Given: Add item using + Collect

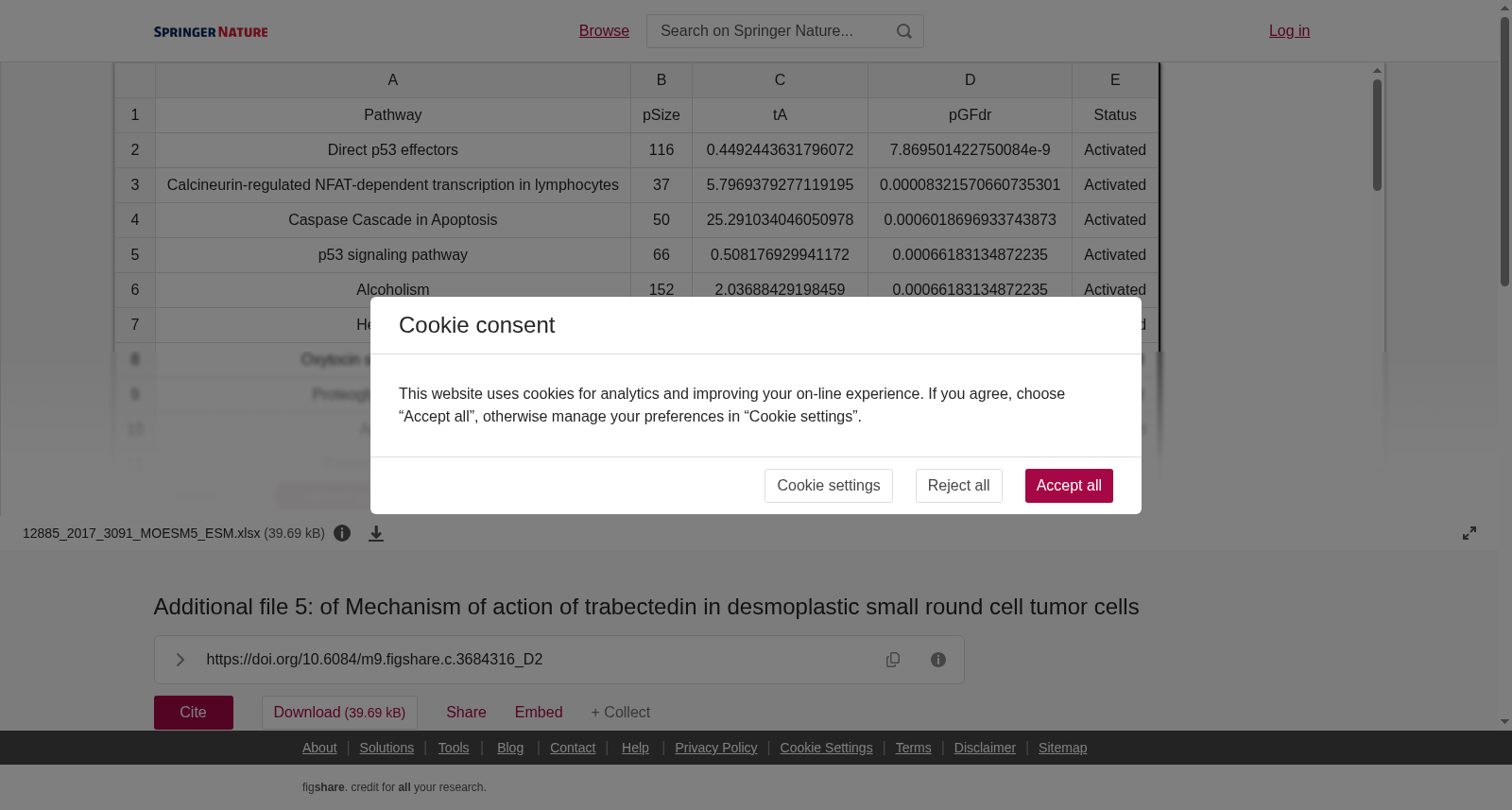Looking at the screenshot, I should (621, 713).
